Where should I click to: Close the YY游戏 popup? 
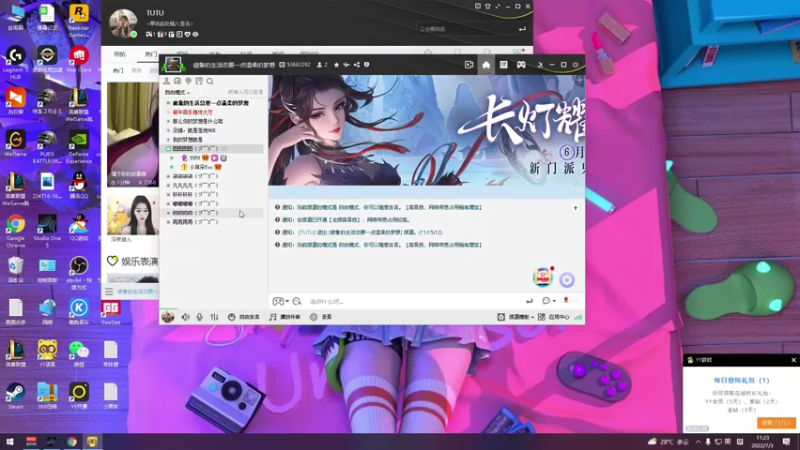[x=793, y=360]
